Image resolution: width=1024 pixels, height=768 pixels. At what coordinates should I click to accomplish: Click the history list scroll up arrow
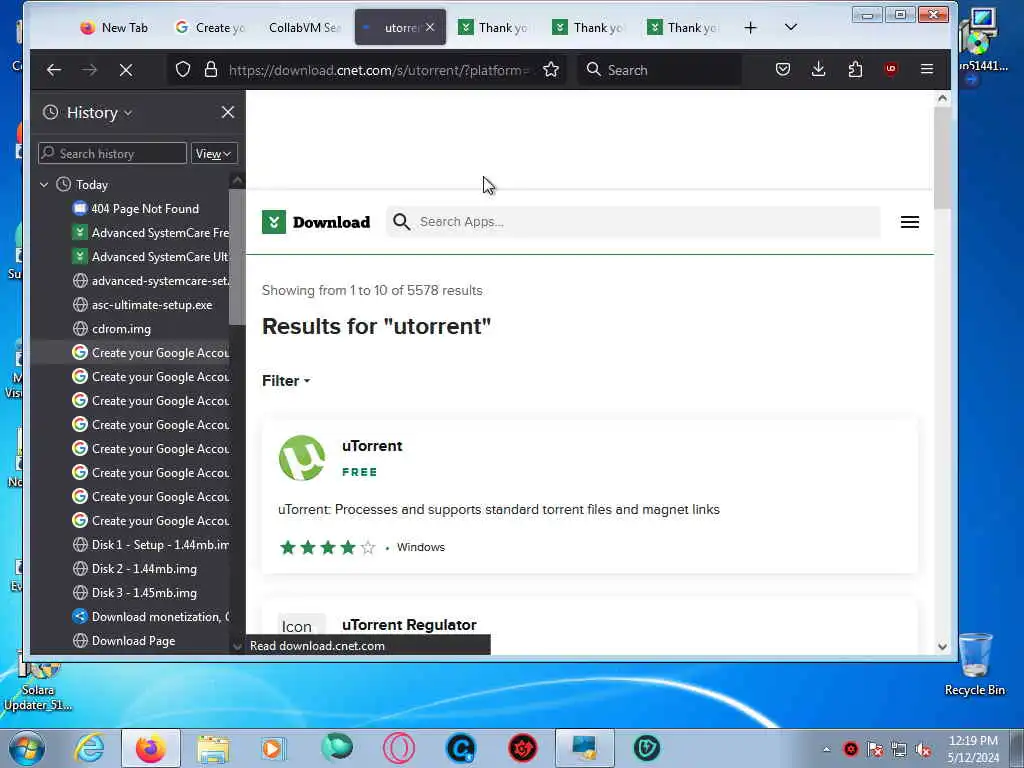point(237,180)
